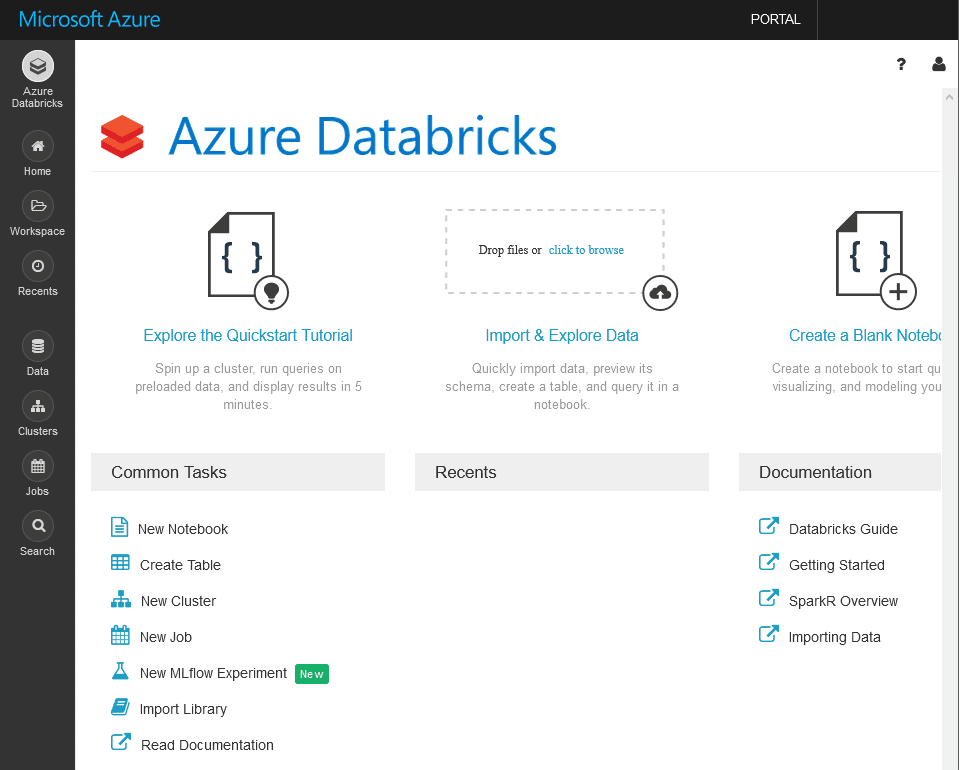
Task: Click the Getting Started external-link icon
Action: (x=769, y=562)
